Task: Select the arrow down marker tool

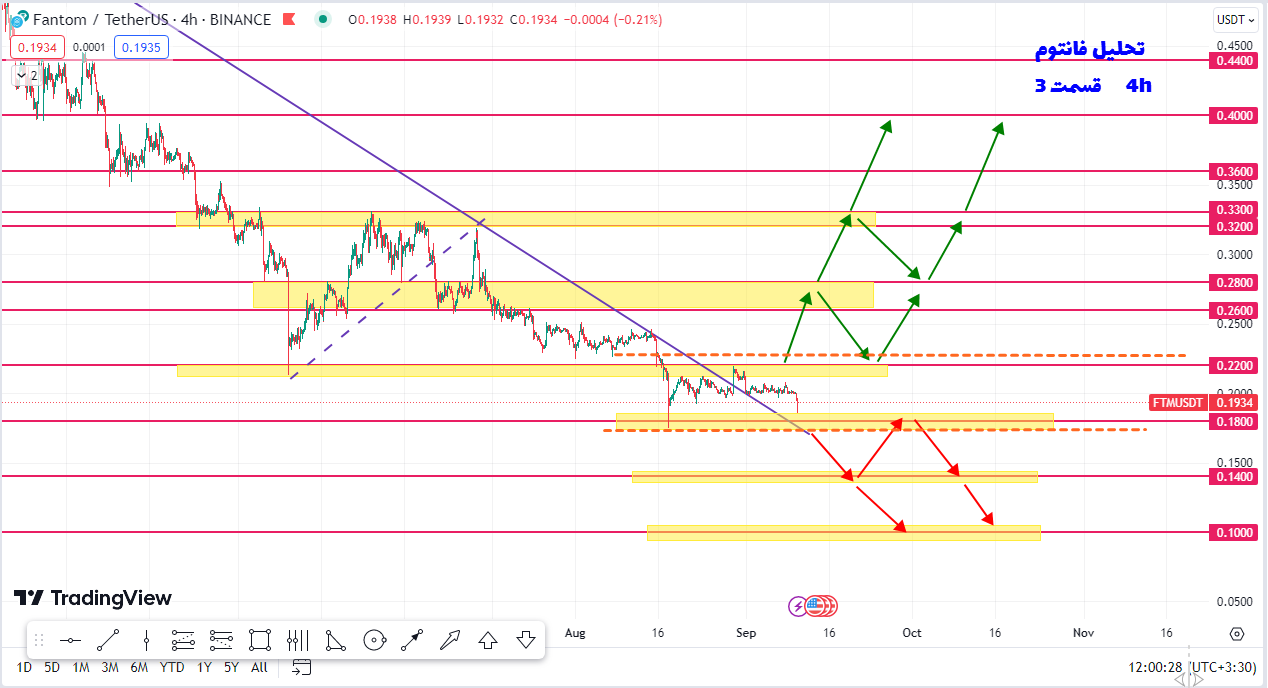Action: coord(526,640)
